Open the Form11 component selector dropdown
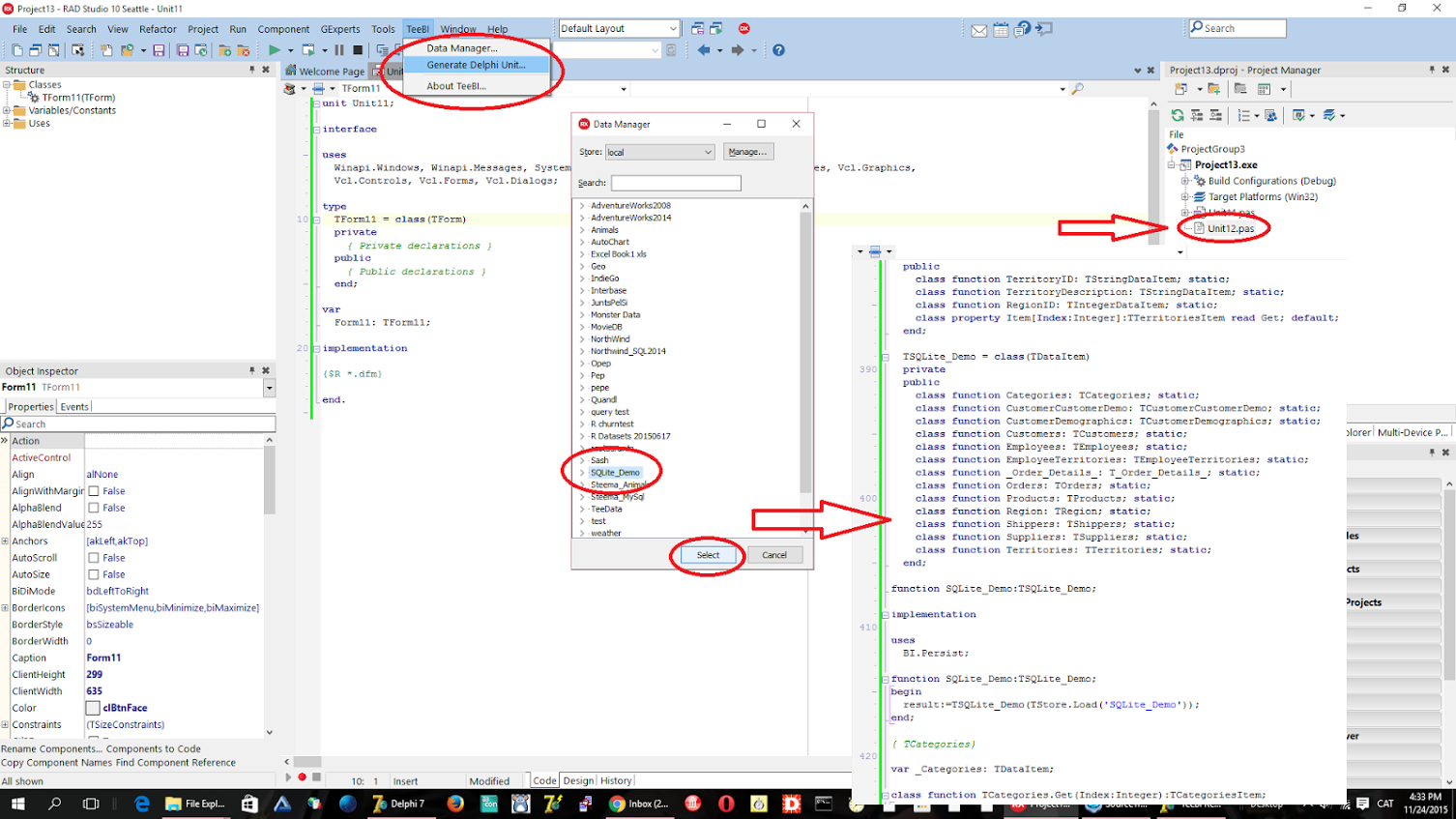Image resolution: width=1456 pixels, height=819 pixels. pyautogui.click(x=269, y=388)
